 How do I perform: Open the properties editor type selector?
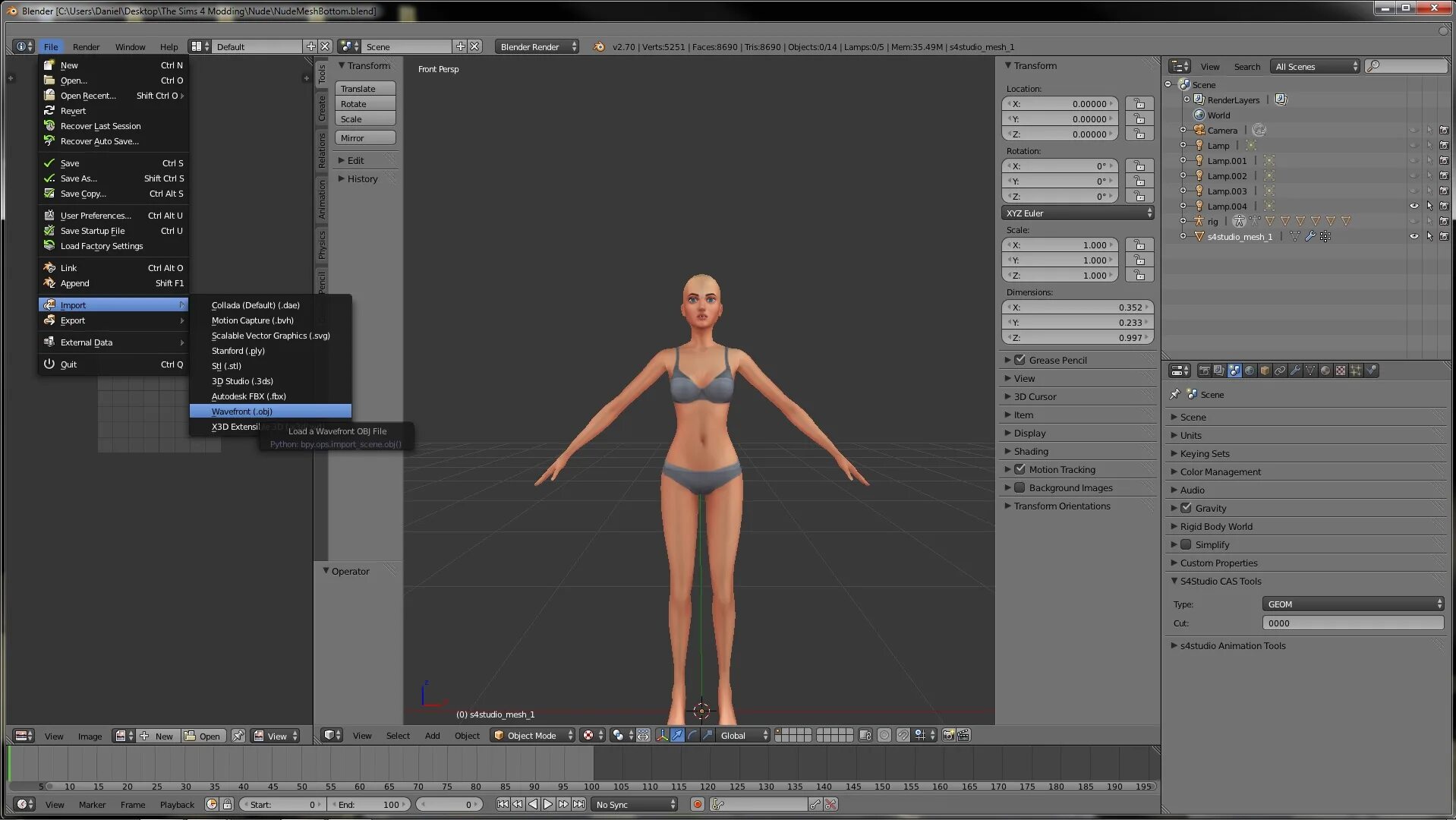pyautogui.click(x=1180, y=371)
